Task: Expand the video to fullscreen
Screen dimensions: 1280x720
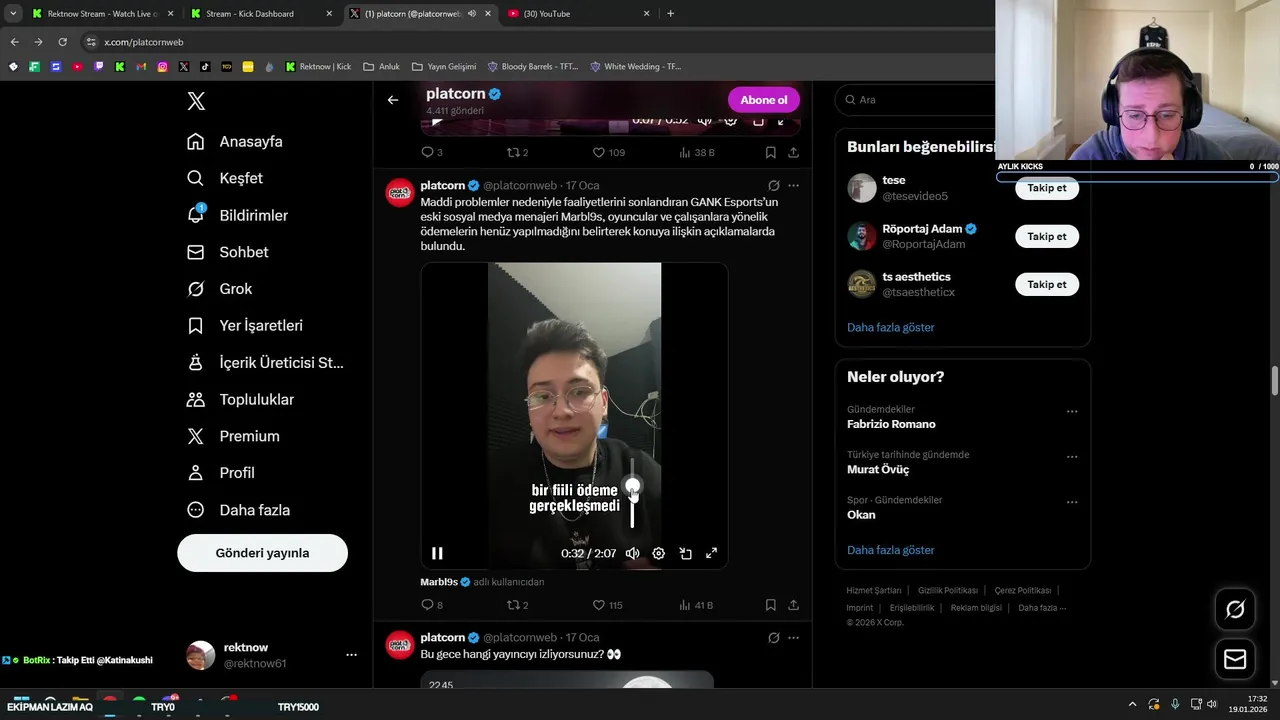Action: (x=712, y=553)
